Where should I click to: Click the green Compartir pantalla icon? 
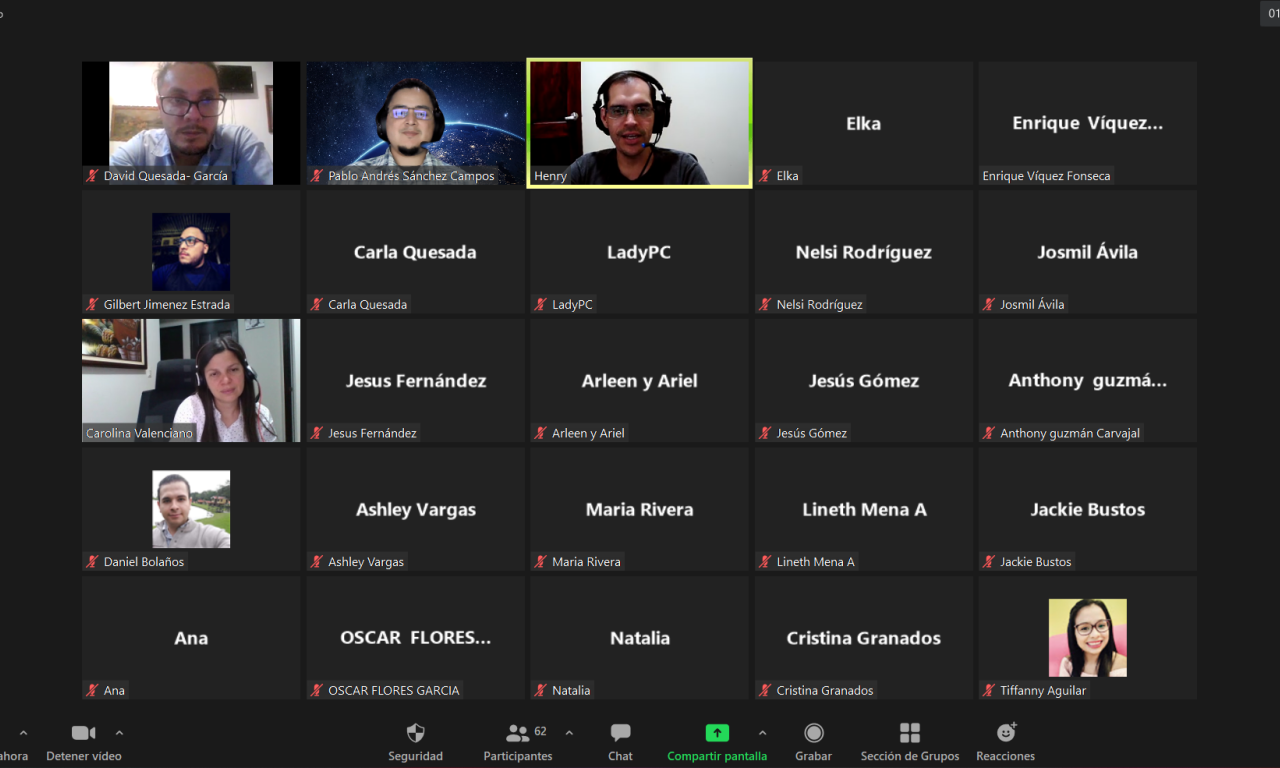[717, 733]
